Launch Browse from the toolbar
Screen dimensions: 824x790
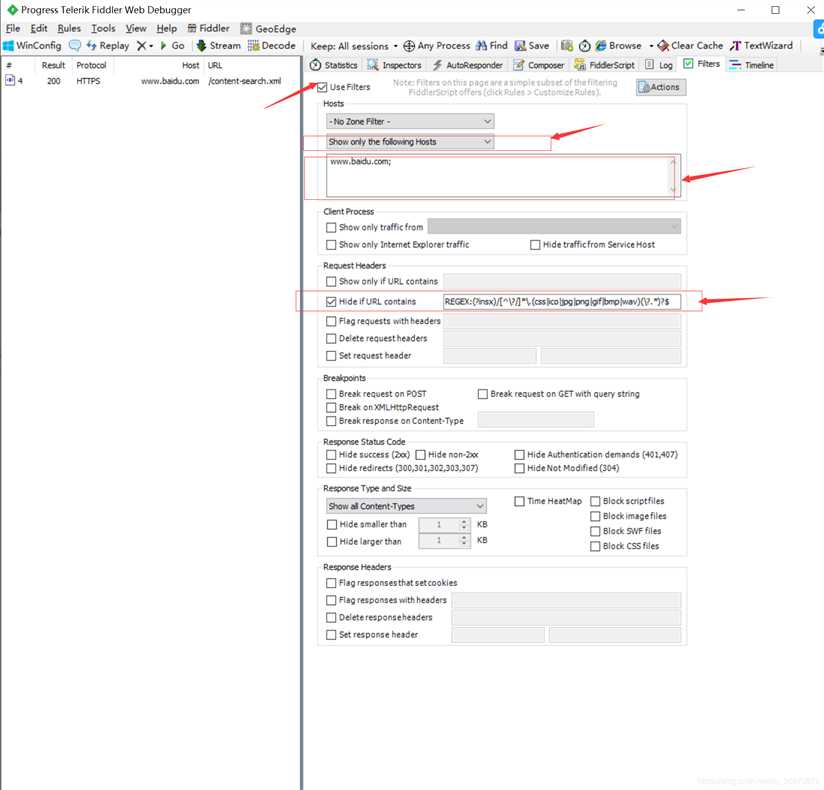(x=618, y=46)
